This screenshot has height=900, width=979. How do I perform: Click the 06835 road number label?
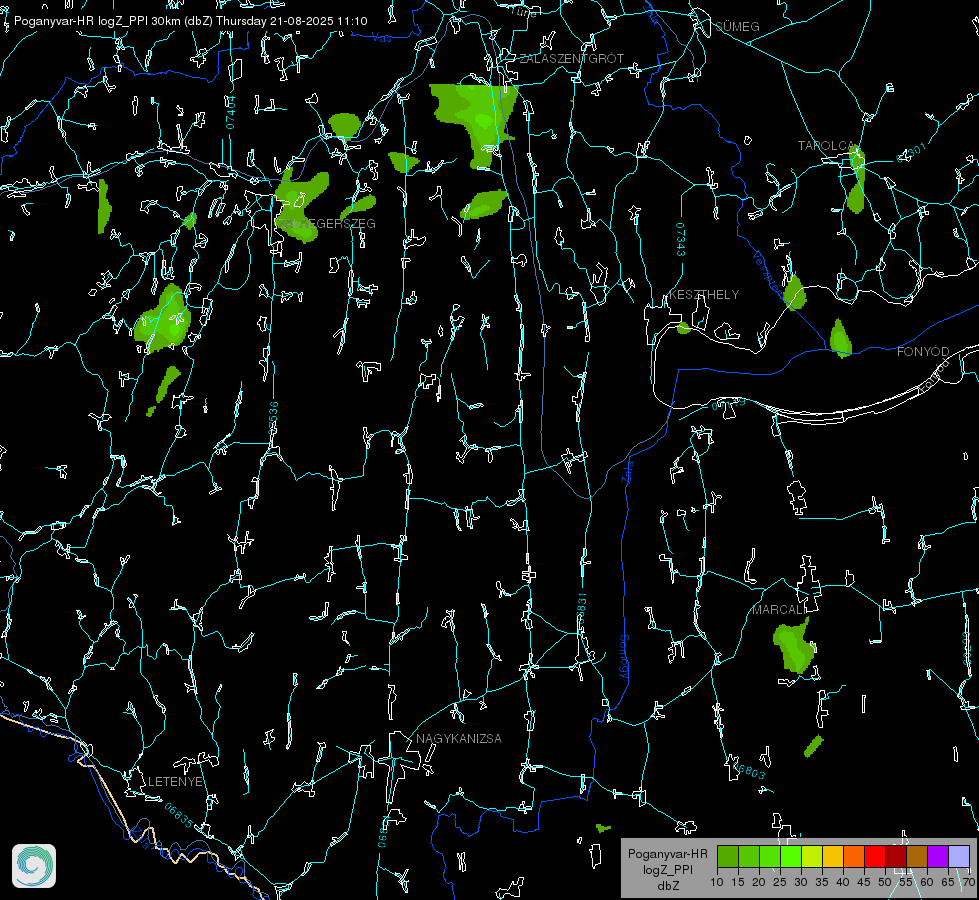[179, 815]
